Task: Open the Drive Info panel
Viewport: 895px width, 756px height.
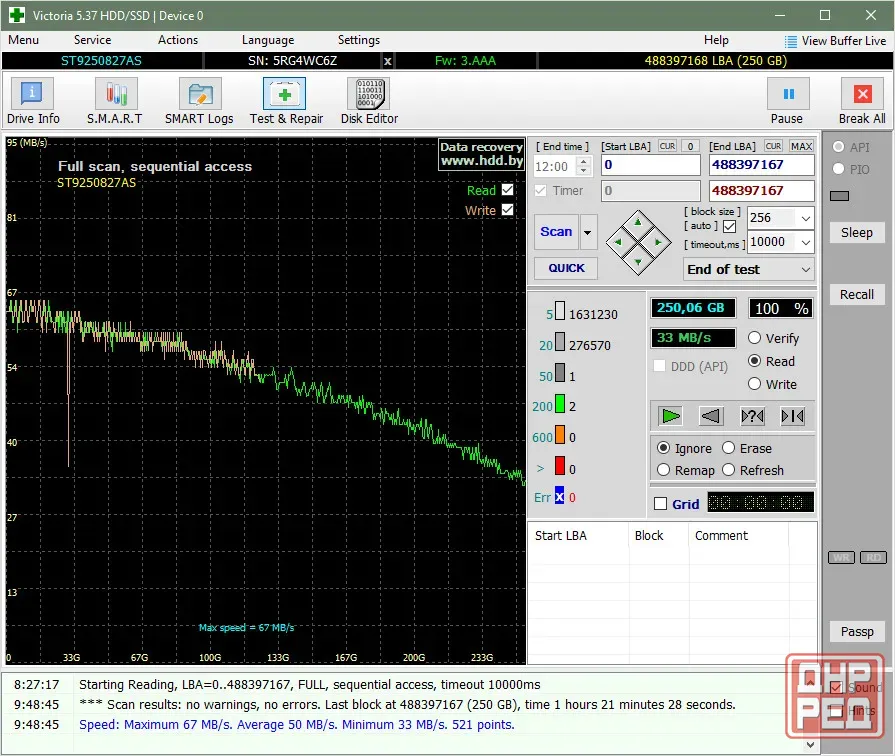Action: (32, 101)
